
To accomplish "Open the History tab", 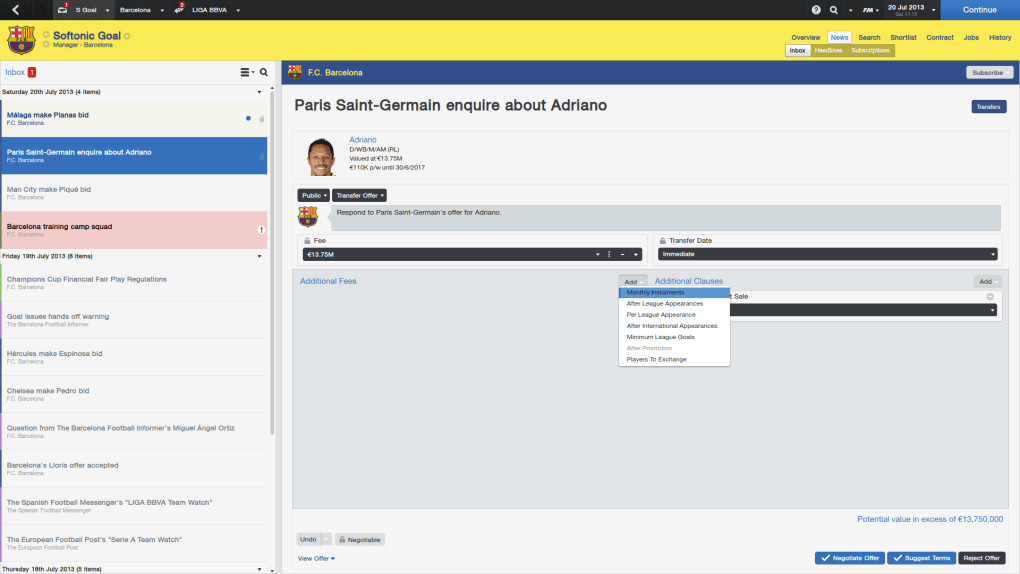I will point(1000,38).
